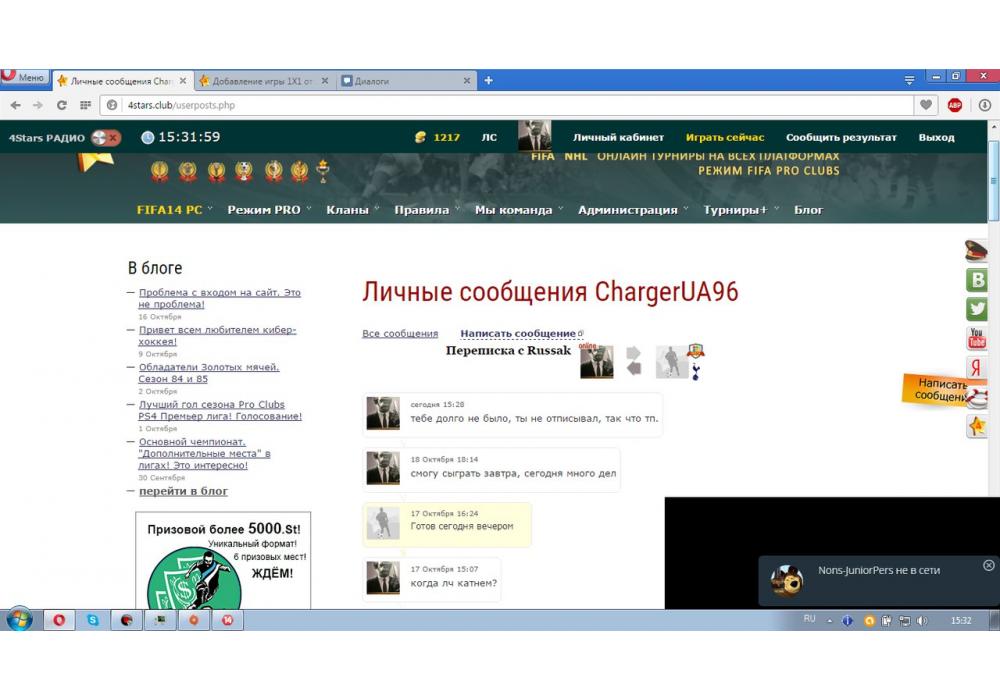Image resolution: width=1000 pixels, height=700 pixels.
Task: Open the VK social sidebar icon
Action: click(977, 280)
